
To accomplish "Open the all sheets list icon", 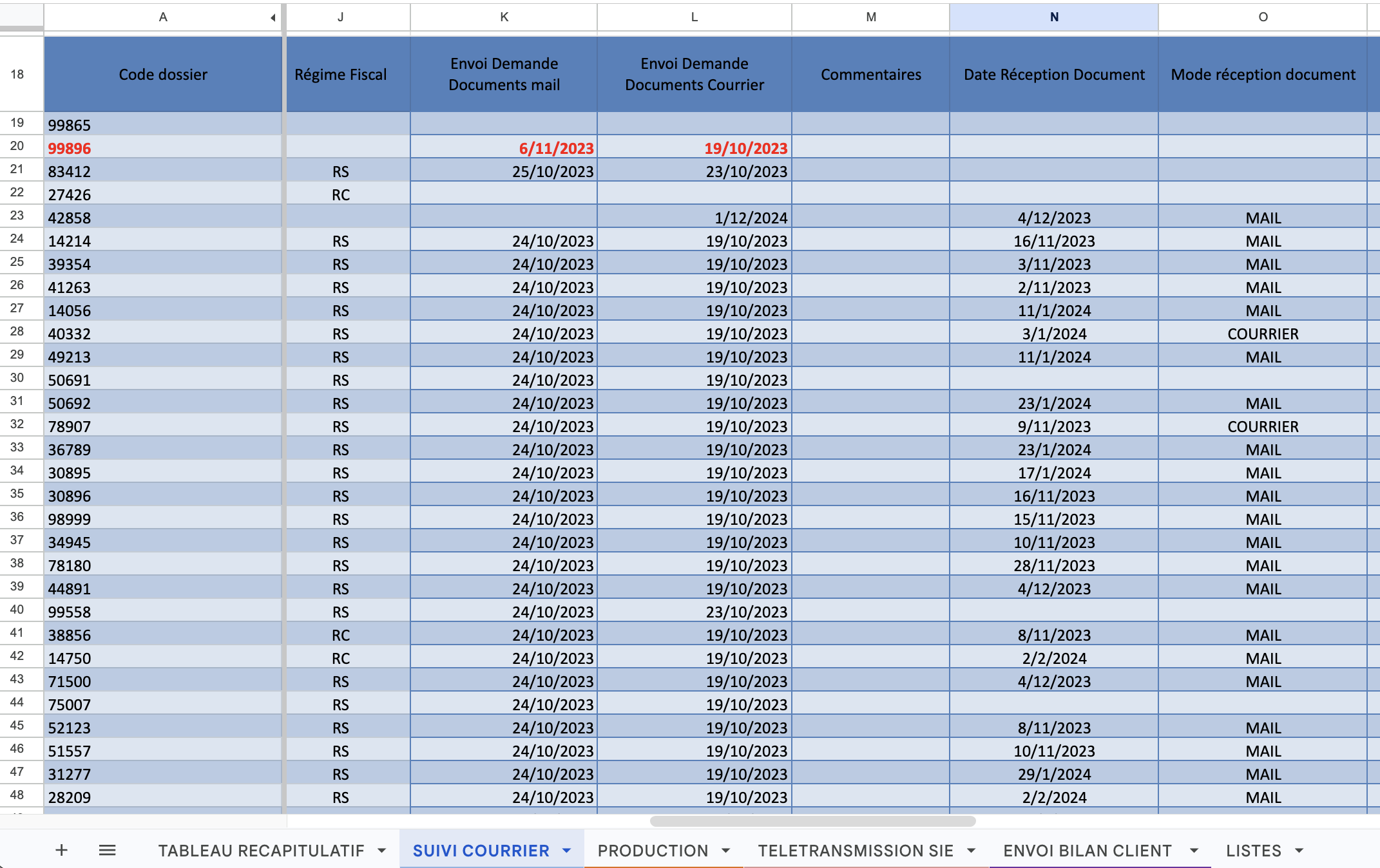I will coord(107,851).
